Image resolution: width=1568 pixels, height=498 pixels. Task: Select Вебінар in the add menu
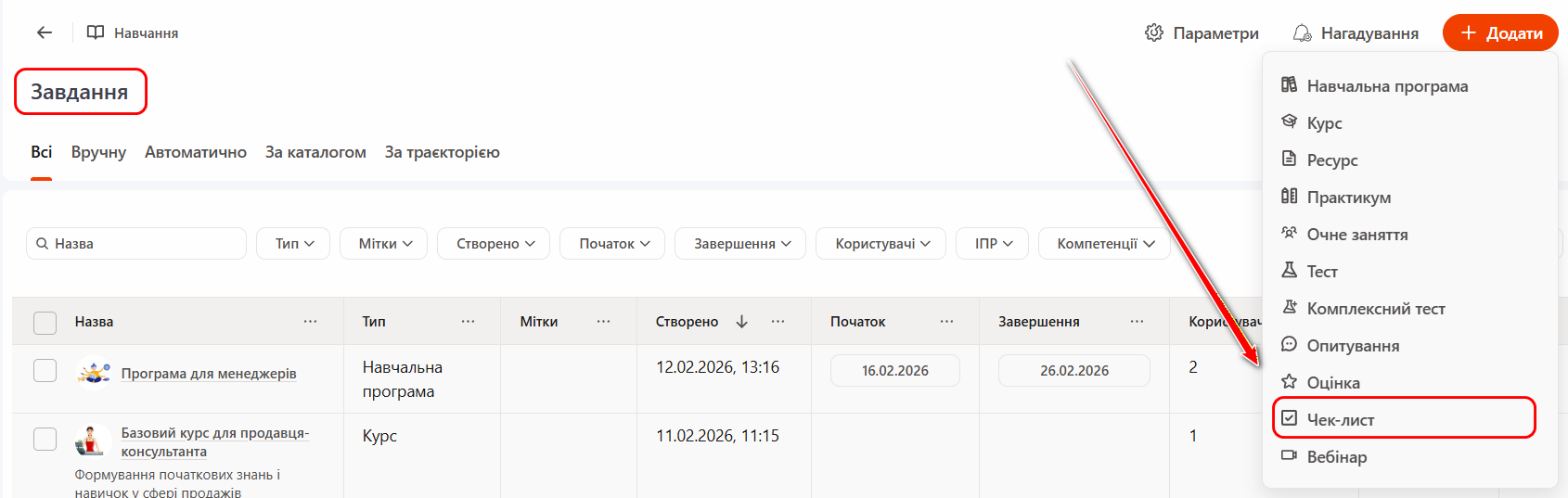[1336, 457]
